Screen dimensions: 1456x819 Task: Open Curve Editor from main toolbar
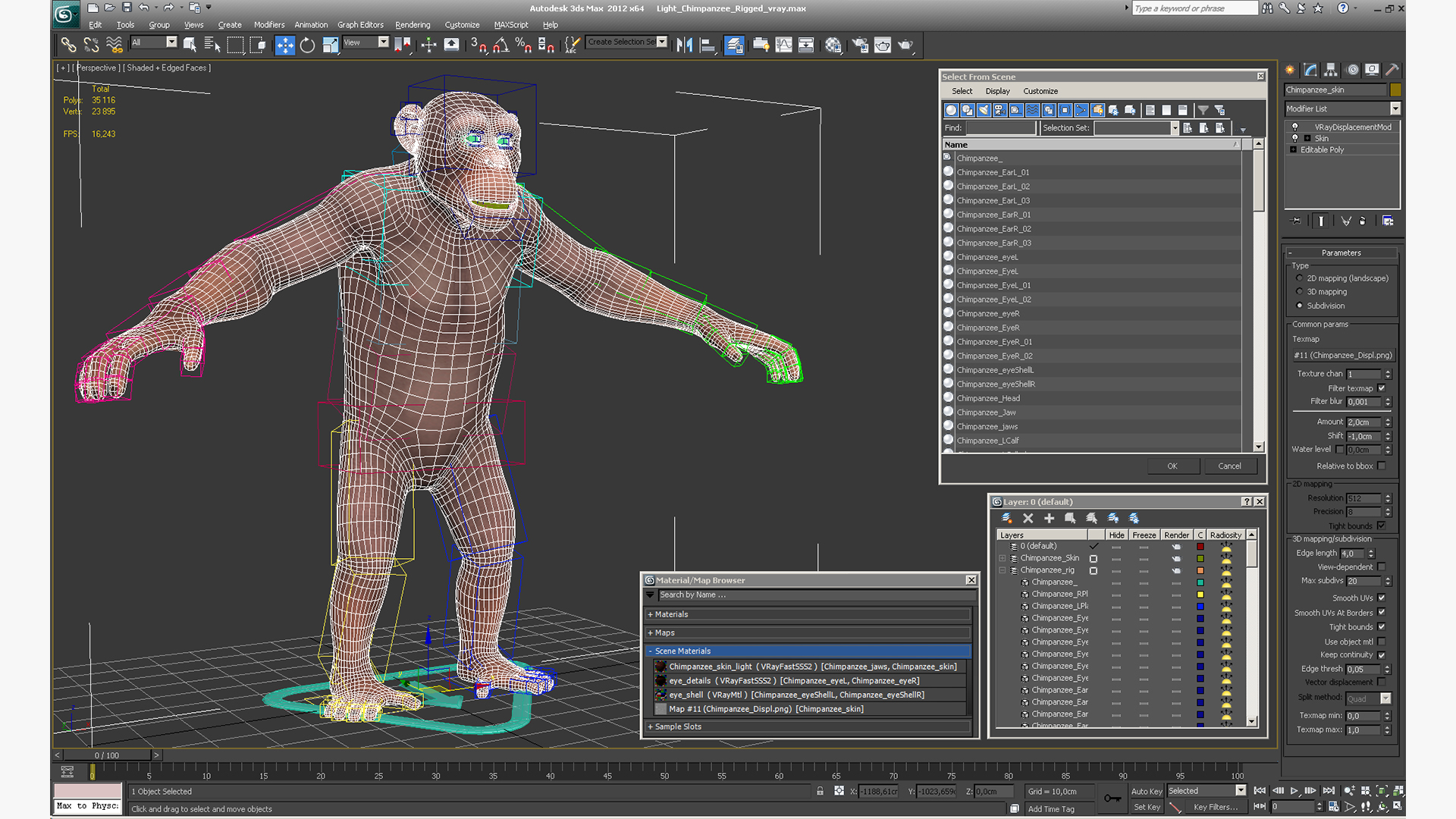(783, 45)
